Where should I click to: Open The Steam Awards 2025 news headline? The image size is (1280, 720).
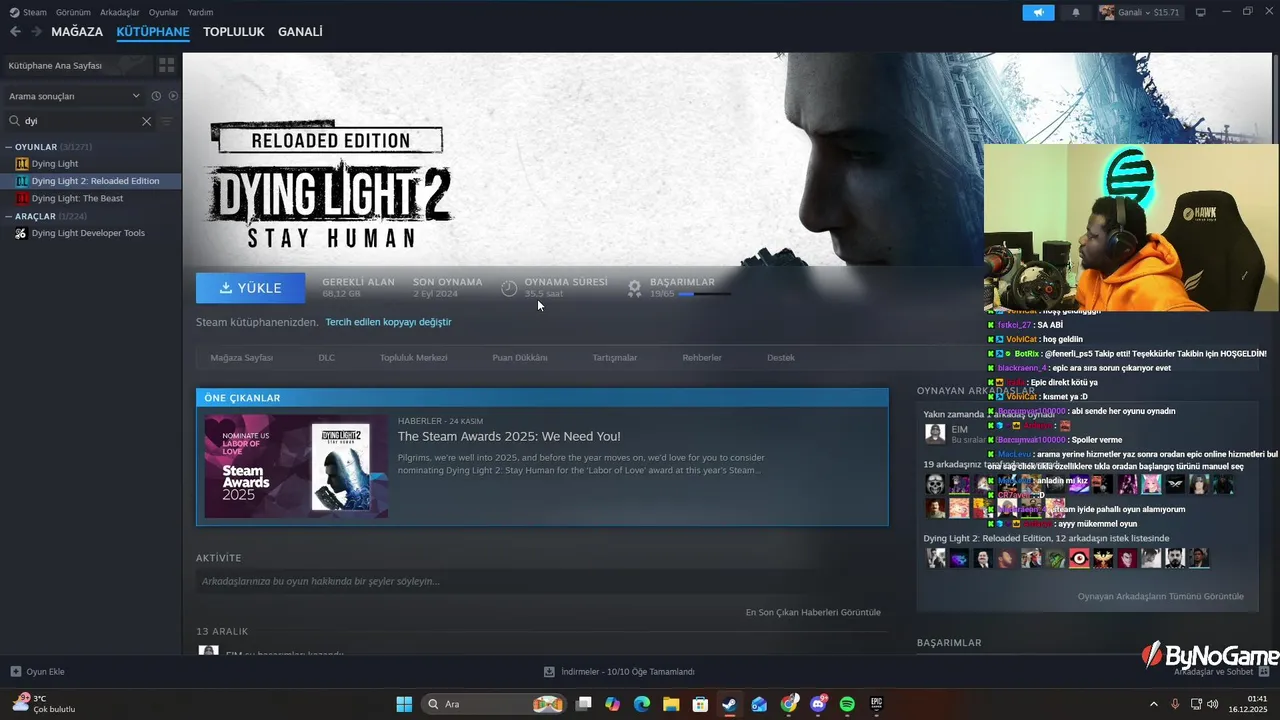click(509, 437)
